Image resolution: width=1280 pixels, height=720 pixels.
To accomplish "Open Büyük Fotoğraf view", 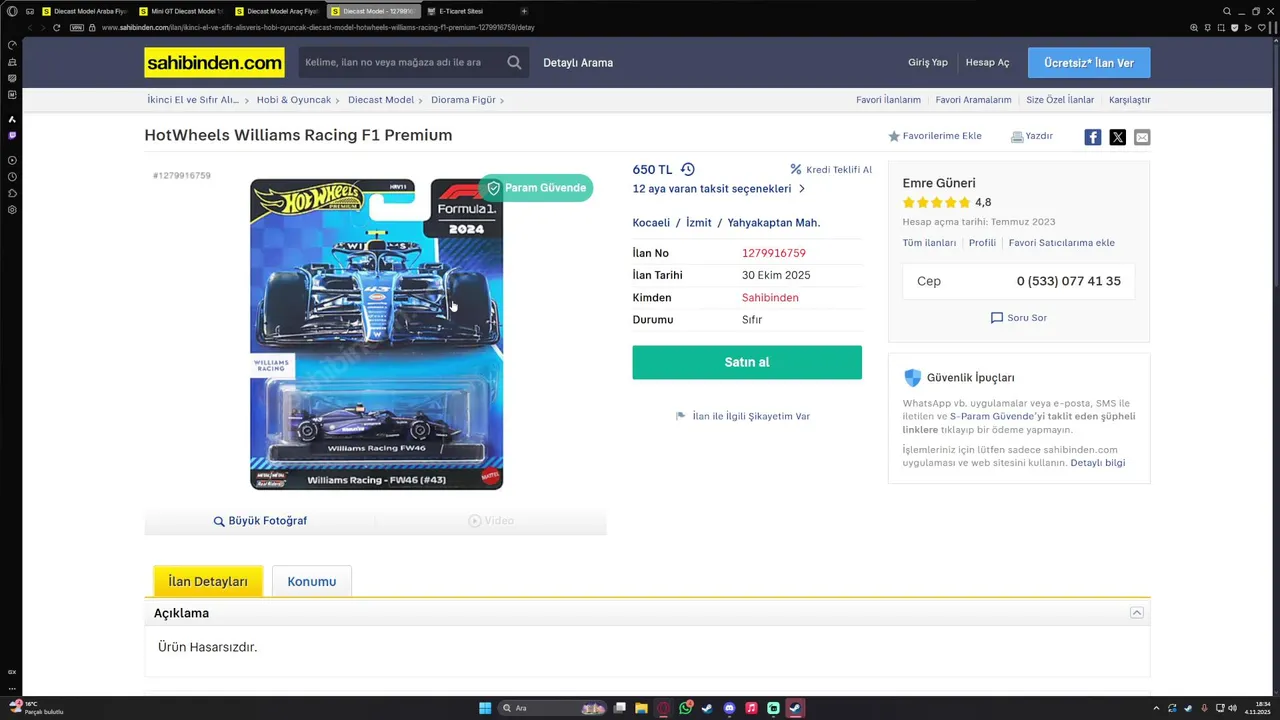I will pos(260,521).
